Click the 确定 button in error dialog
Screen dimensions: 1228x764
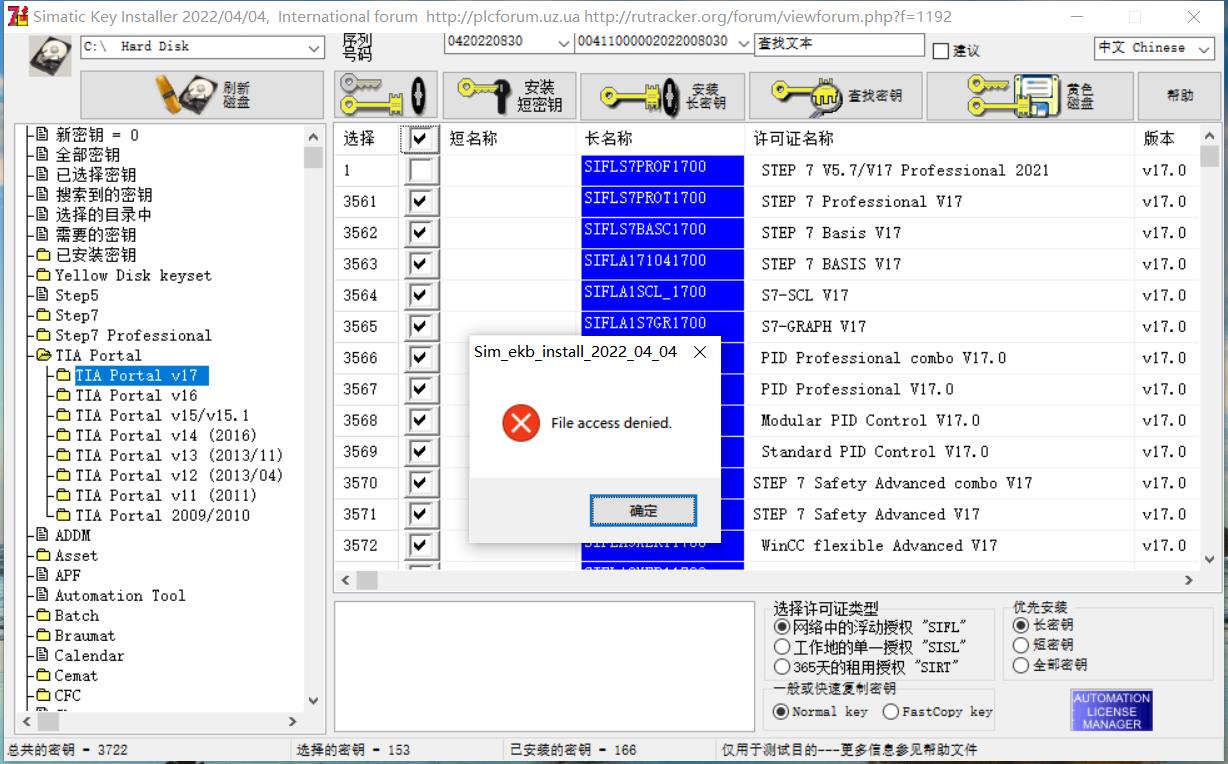click(643, 511)
